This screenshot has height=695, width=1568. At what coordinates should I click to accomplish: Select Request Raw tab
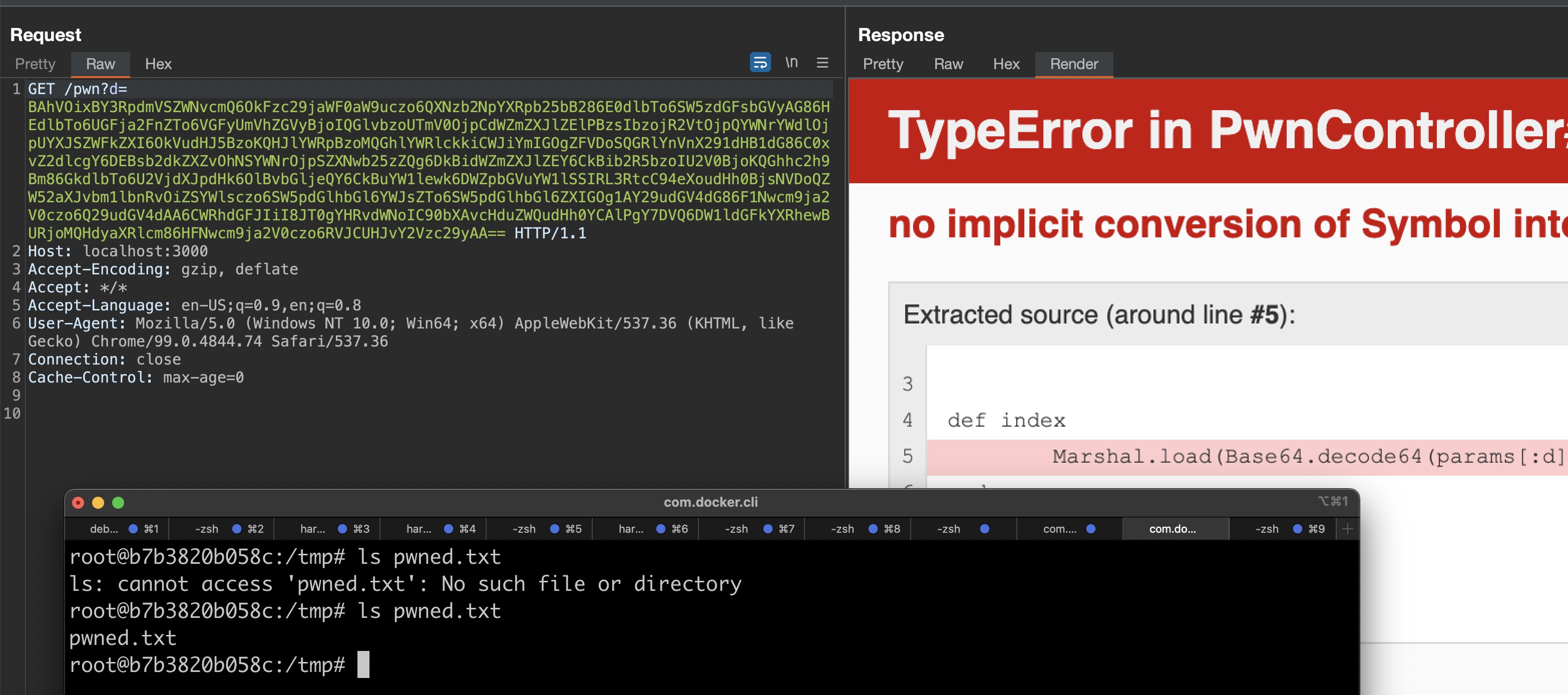[x=101, y=64]
